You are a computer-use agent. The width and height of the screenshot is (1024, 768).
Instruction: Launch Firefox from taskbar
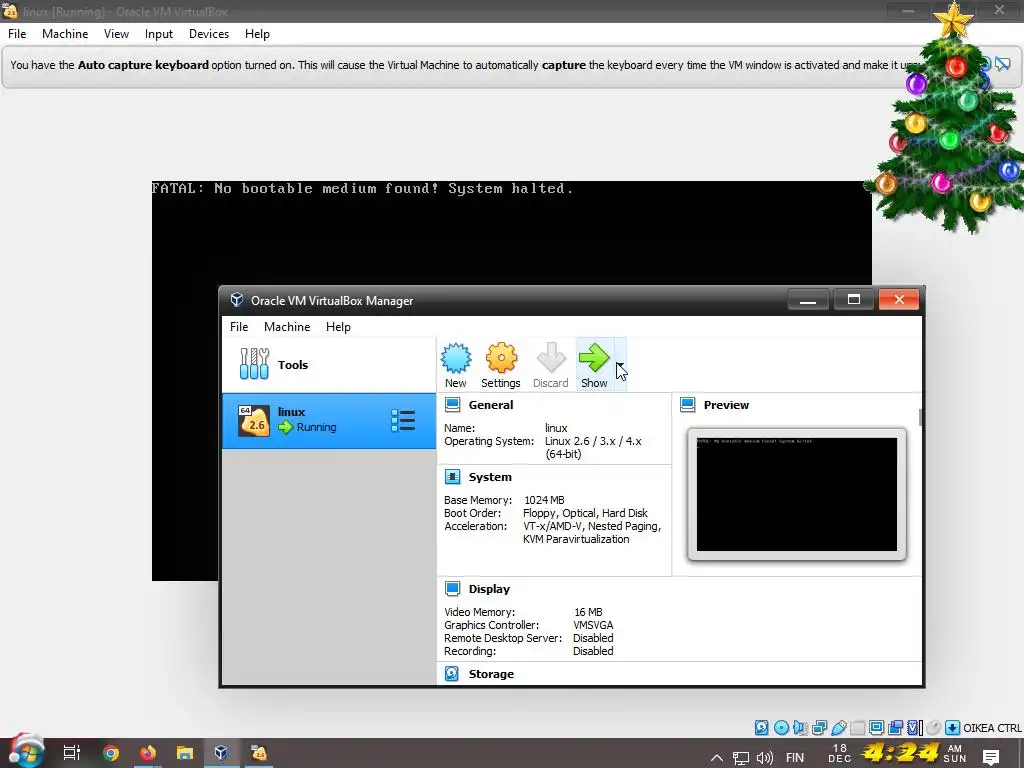[148, 753]
